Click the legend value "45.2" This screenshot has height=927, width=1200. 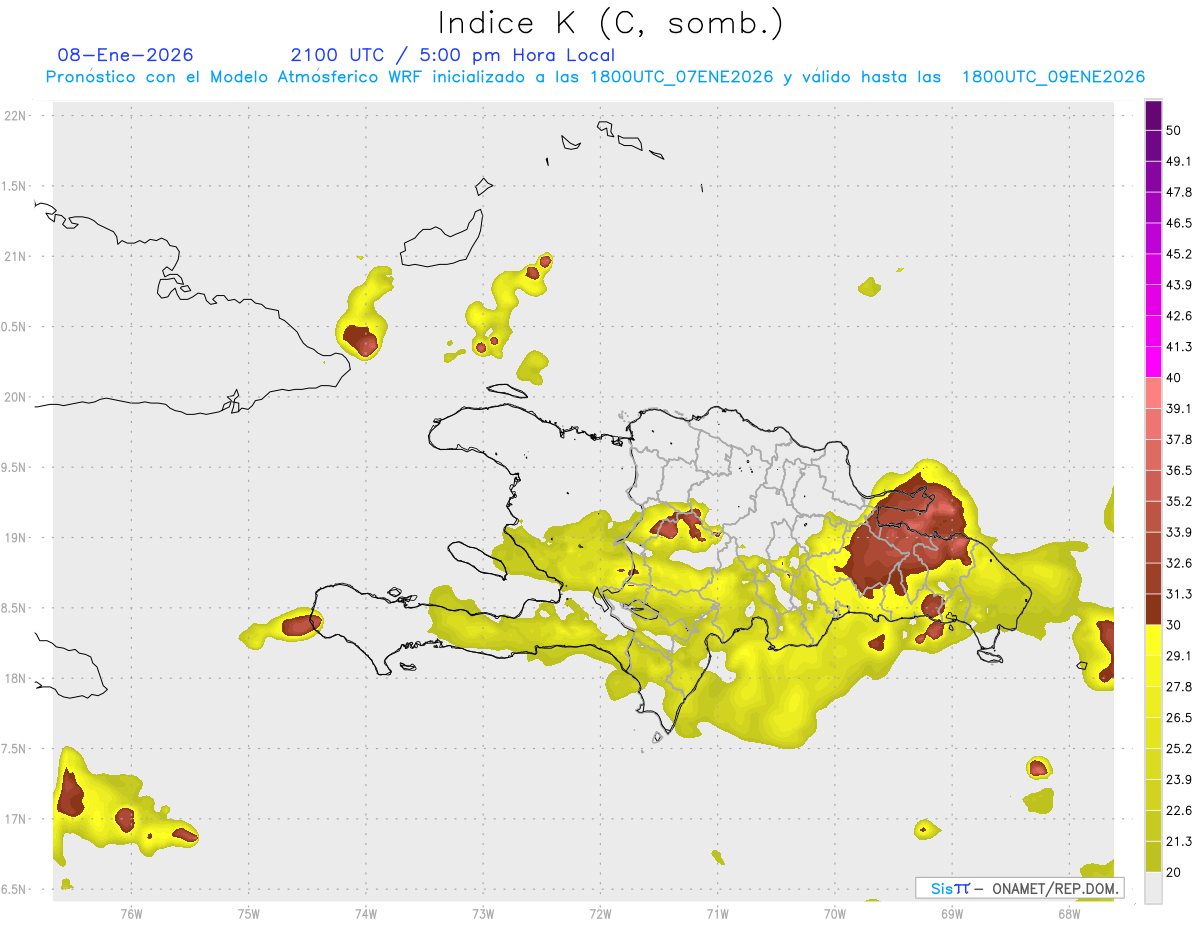pos(1179,254)
